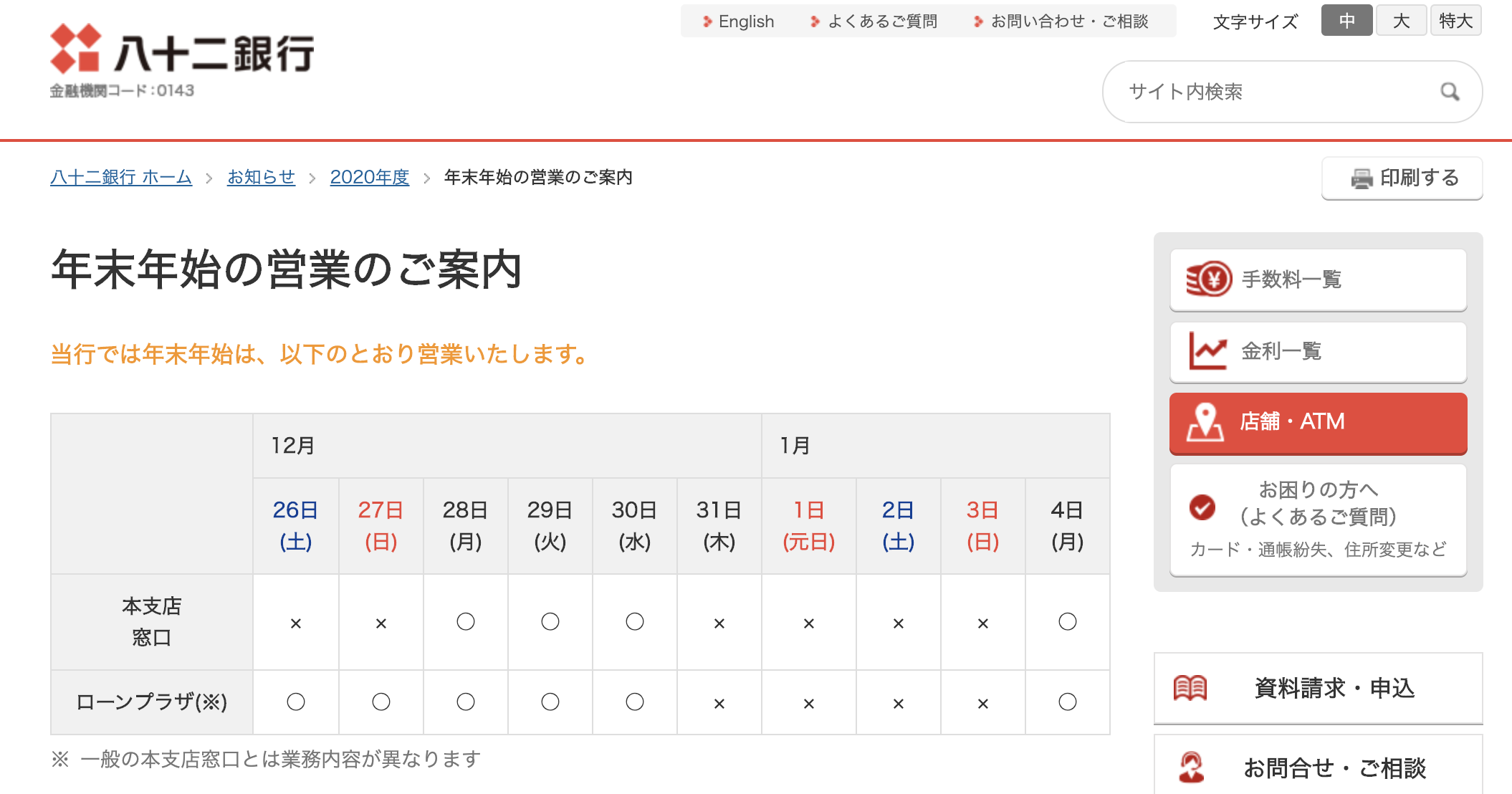Click the map pin icon on 店舗・ATM

pos(1205,422)
